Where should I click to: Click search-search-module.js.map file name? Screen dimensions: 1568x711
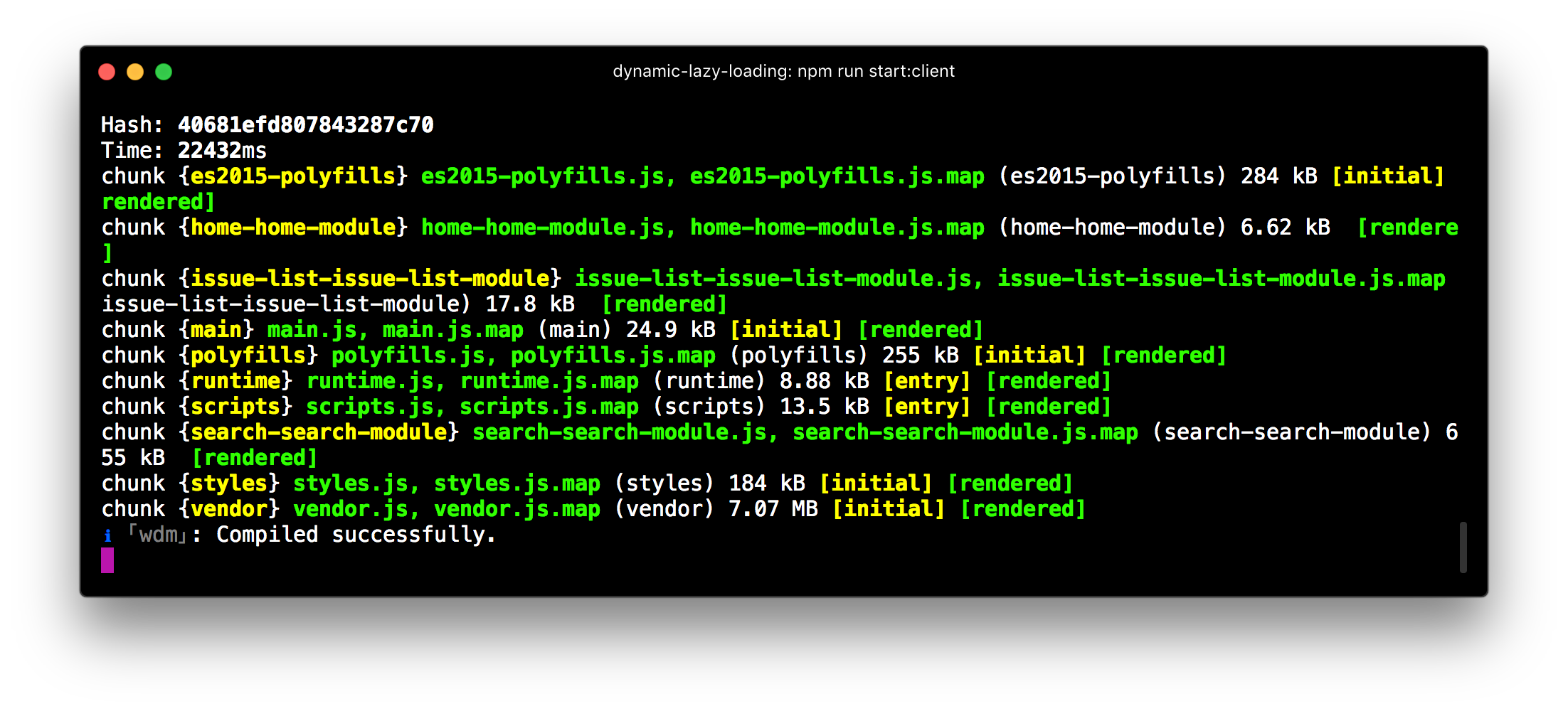click(x=965, y=432)
